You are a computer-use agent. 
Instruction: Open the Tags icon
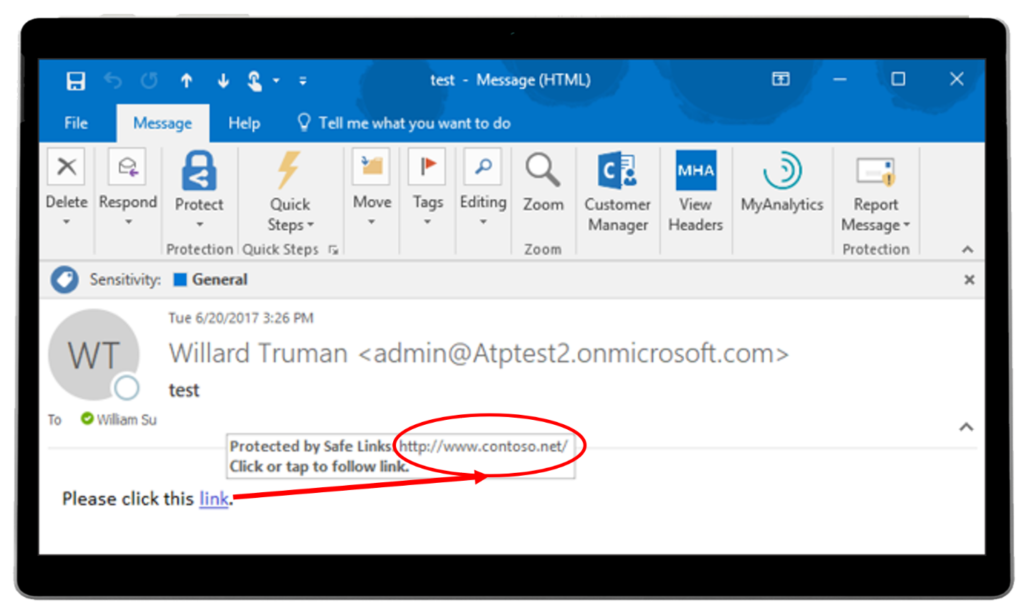tap(427, 166)
